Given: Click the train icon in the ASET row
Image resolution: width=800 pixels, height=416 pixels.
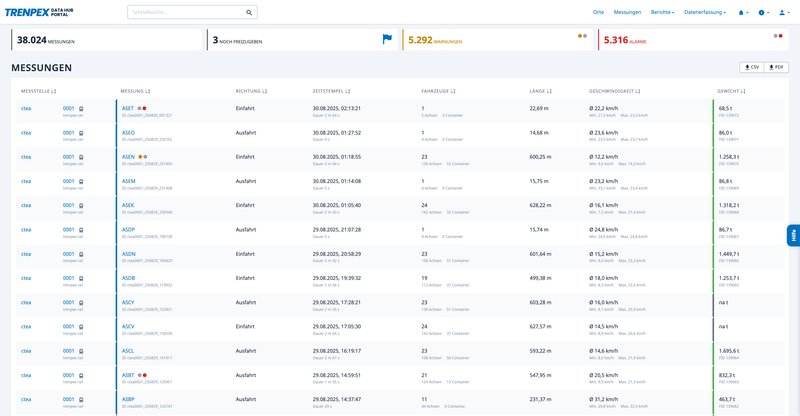Looking at the screenshot, I should (x=80, y=108).
